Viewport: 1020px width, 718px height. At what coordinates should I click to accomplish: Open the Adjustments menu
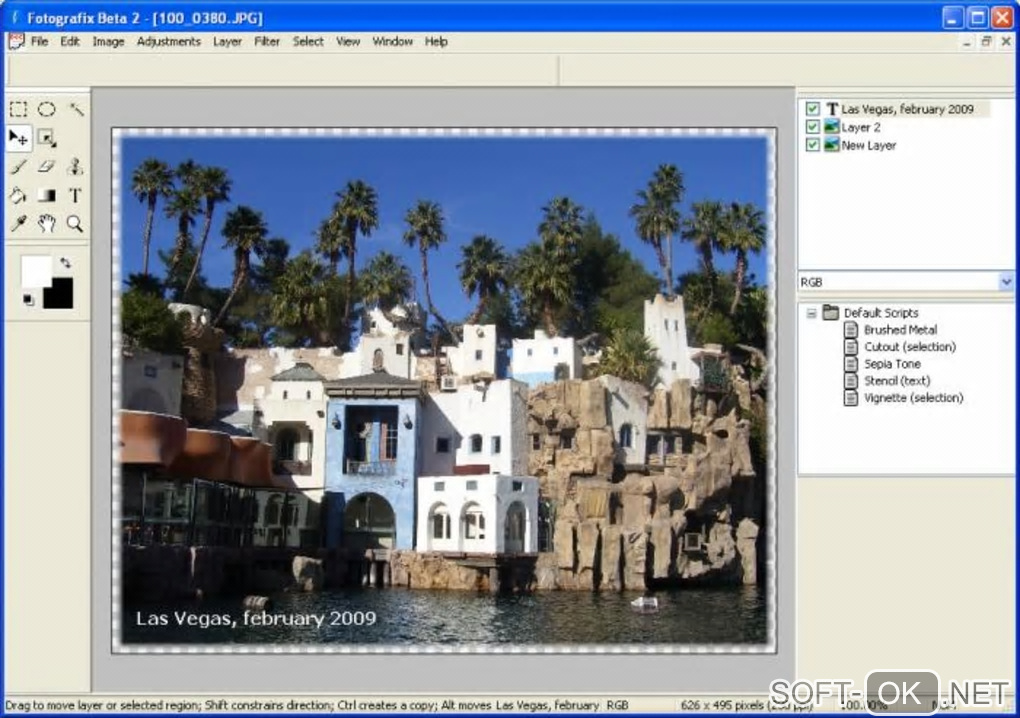[168, 42]
